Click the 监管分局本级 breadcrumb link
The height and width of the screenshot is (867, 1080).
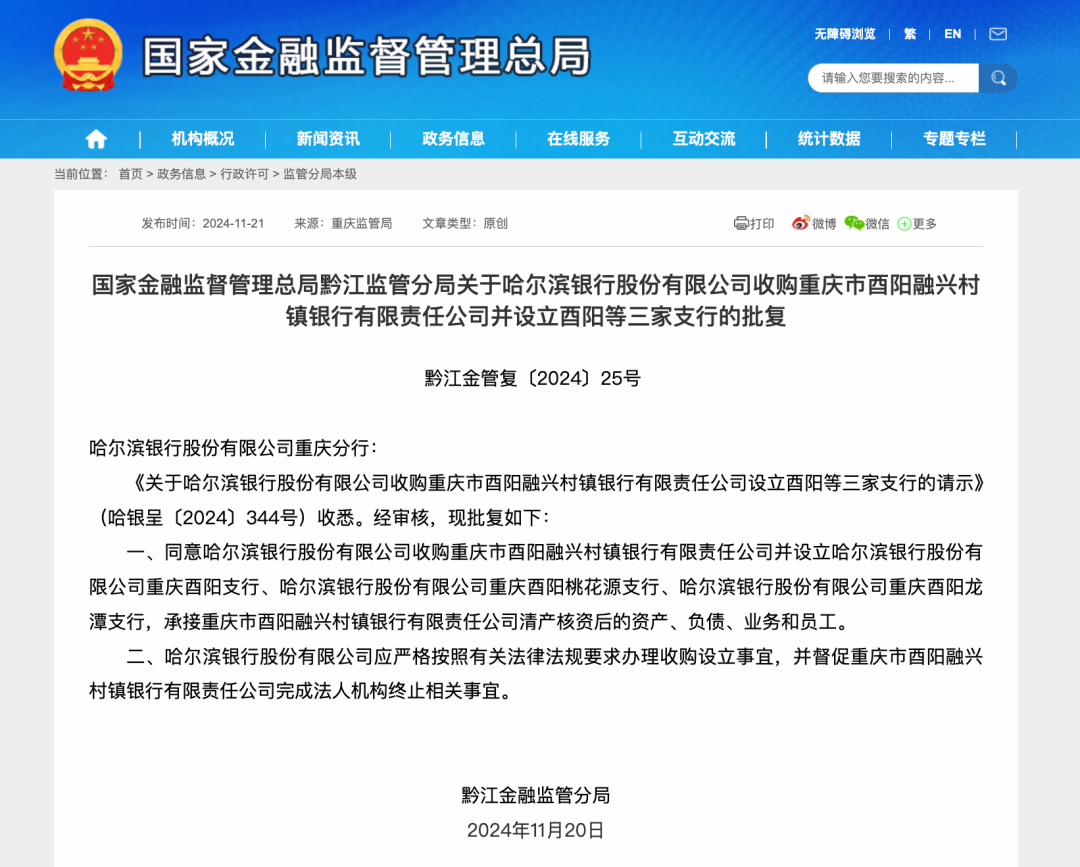click(320, 174)
